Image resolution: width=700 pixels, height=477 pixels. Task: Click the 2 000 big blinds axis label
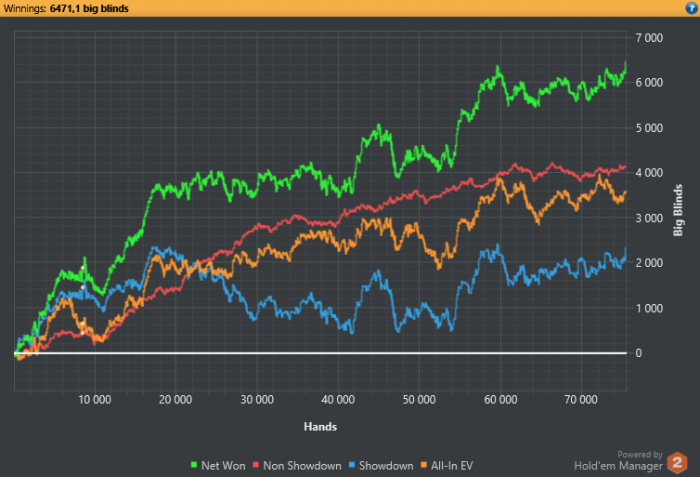coord(649,263)
